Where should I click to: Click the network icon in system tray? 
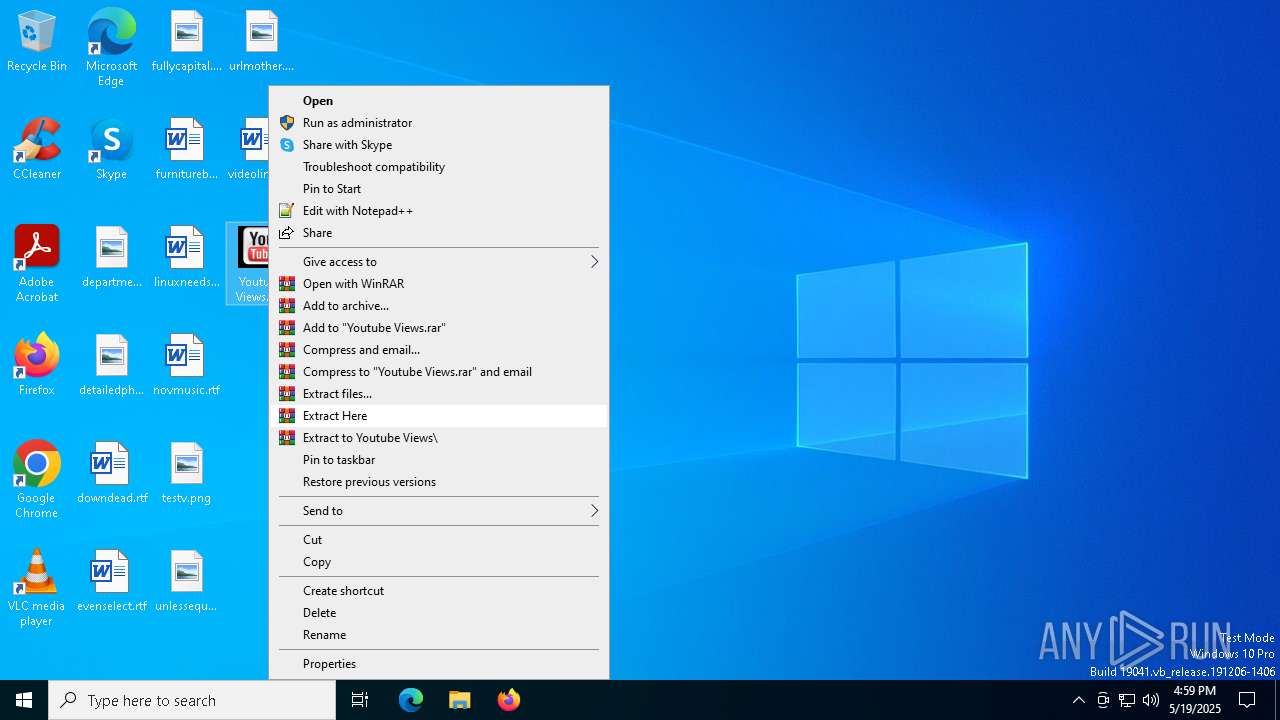[1127, 700]
